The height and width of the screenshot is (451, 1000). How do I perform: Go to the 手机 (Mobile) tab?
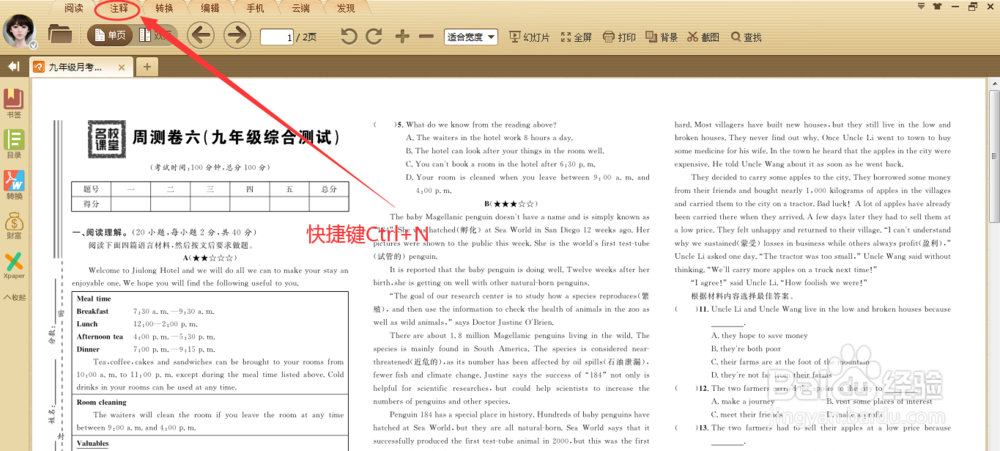[x=255, y=8]
